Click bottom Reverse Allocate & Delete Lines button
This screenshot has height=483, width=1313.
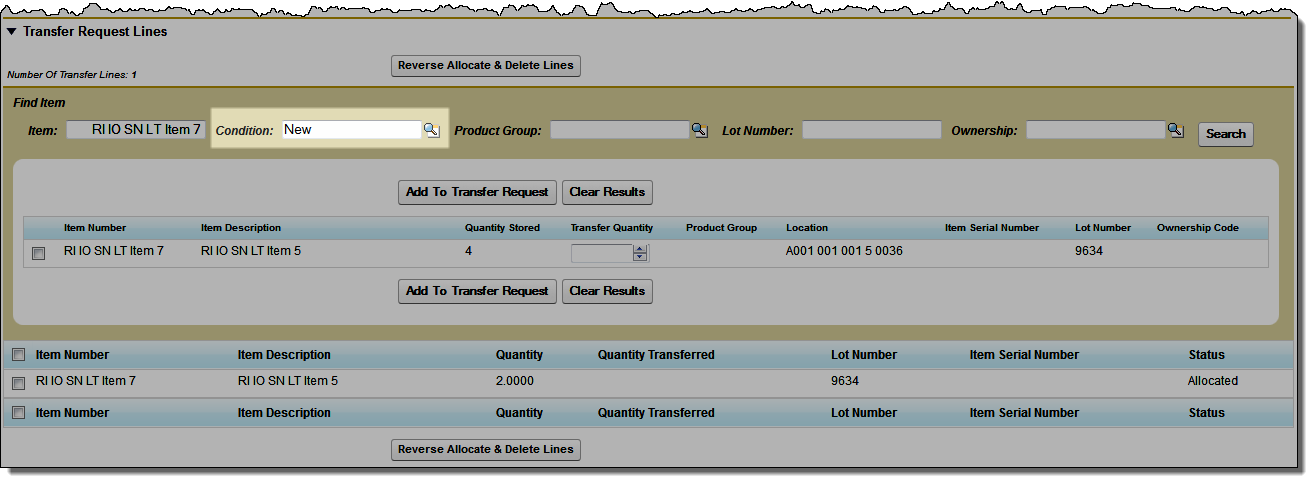click(485, 450)
